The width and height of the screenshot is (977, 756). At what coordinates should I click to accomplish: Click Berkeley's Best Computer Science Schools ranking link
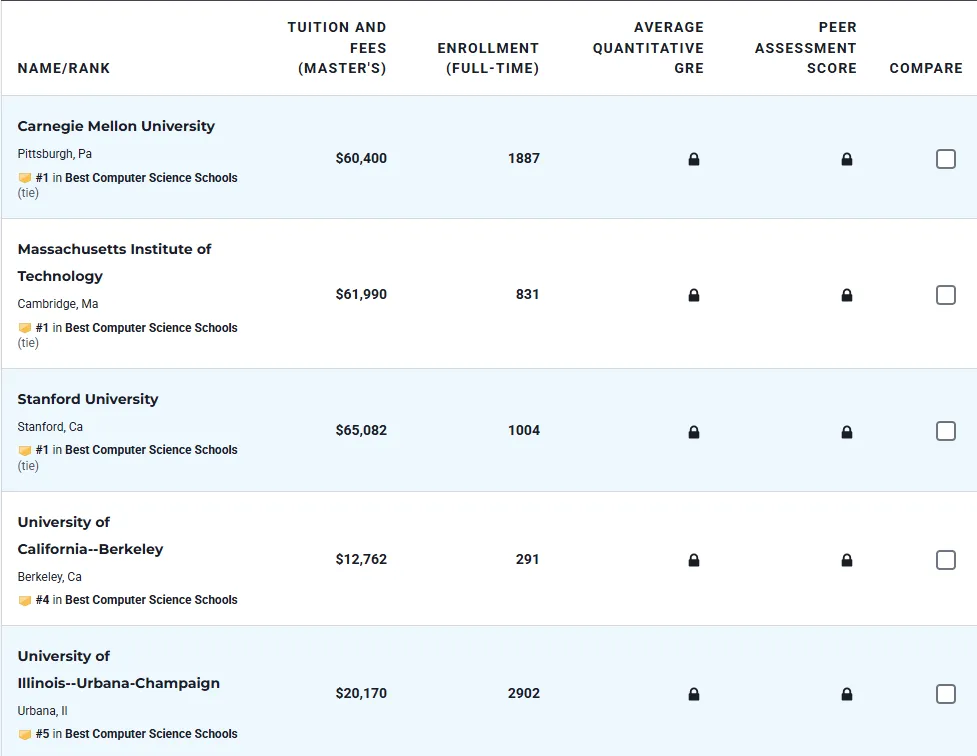pyautogui.click(x=151, y=600)
